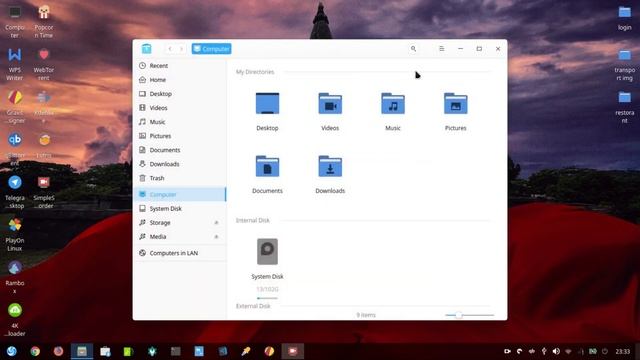Open Telegram desktop shortcut
This screenshot has height=360, width=640.
coord(15,192)
